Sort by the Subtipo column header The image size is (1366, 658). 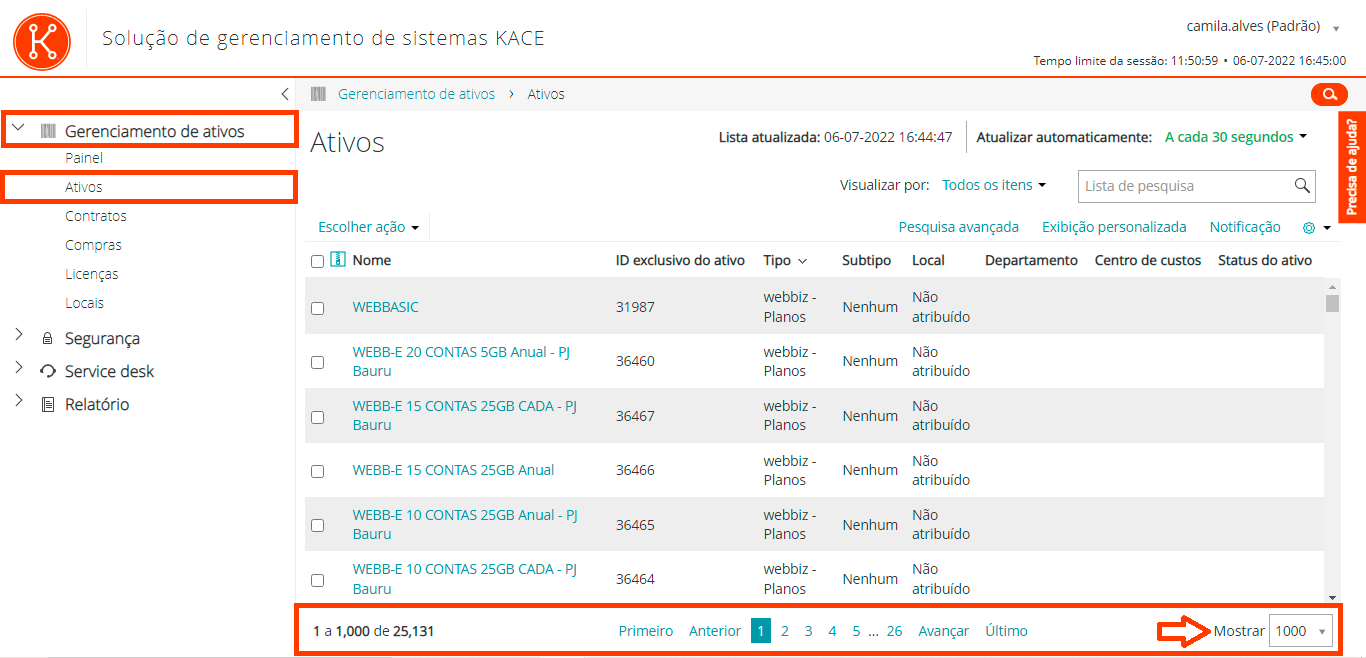click(866, 260)
